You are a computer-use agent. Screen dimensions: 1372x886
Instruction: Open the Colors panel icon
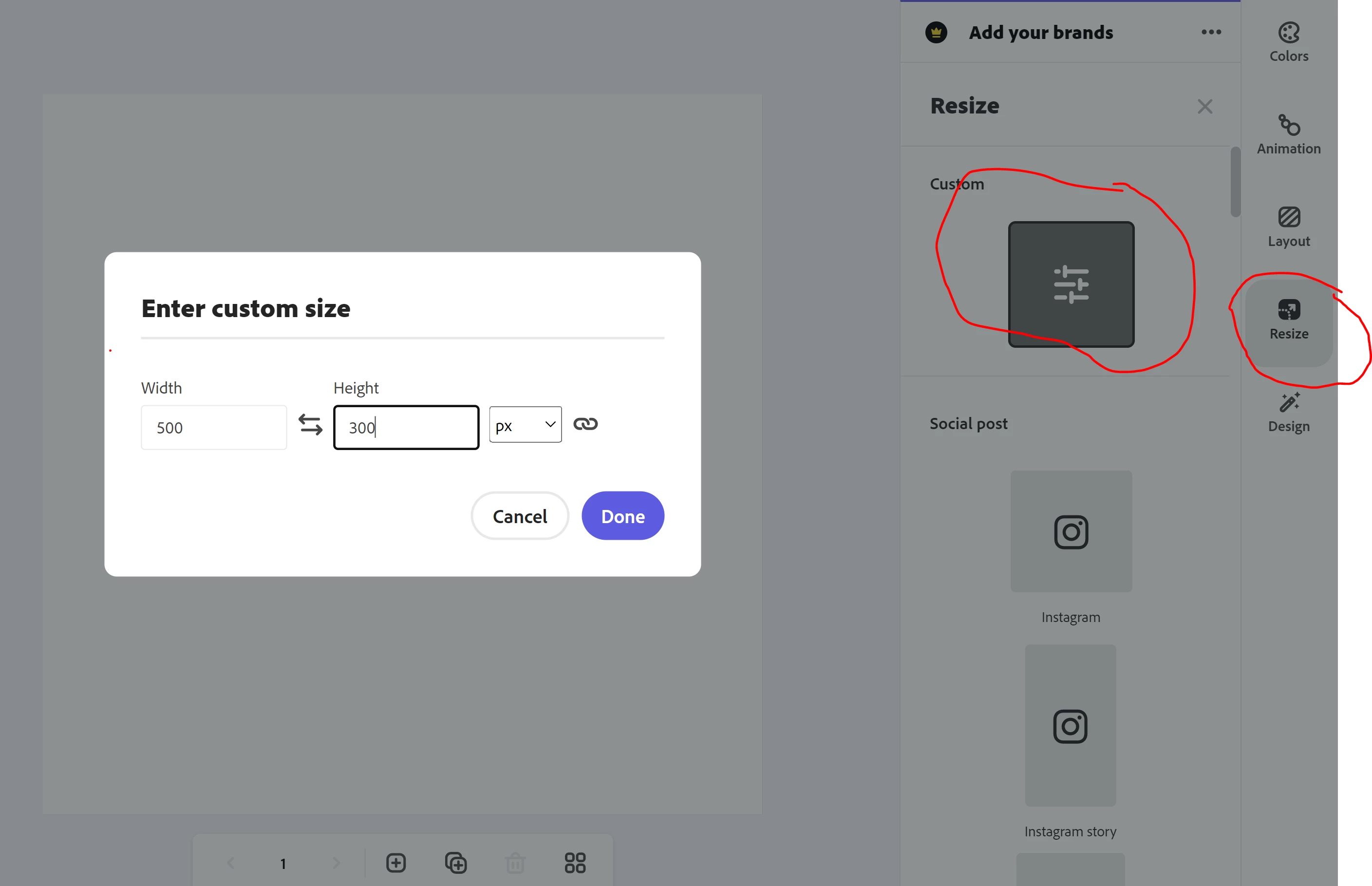pos(1288,34)
